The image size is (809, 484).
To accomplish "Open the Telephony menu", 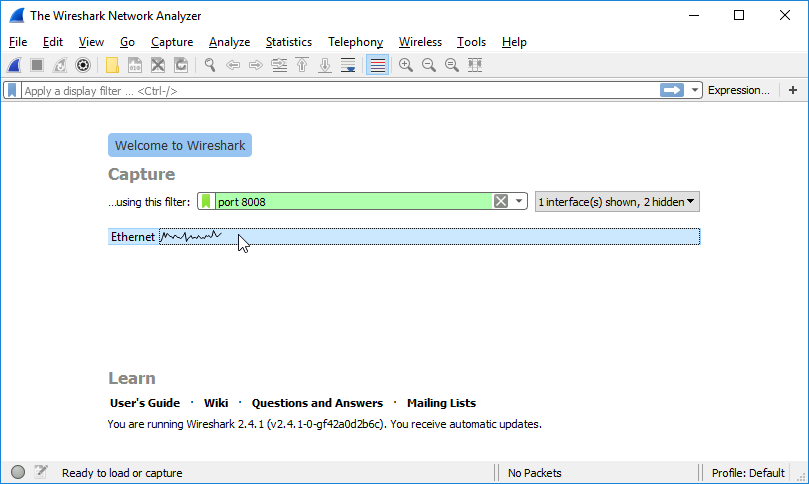I will (x=355, y=42).
